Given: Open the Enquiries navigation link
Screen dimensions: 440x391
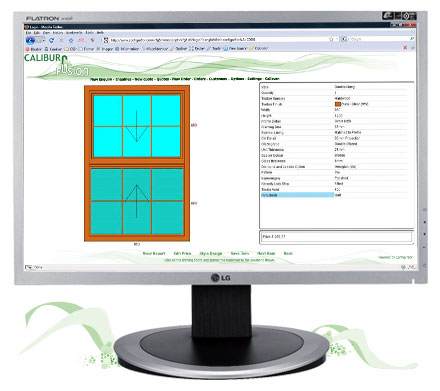Looking at the screenshot, I should pos(123,79).
